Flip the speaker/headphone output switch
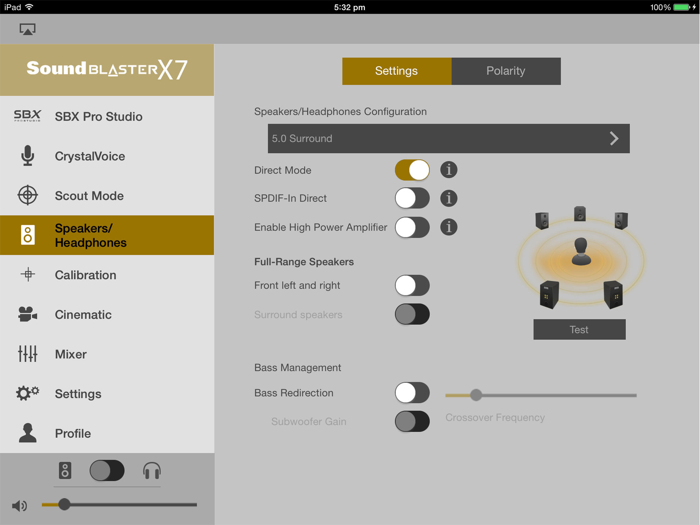700x525 pixels. point(107,471)
